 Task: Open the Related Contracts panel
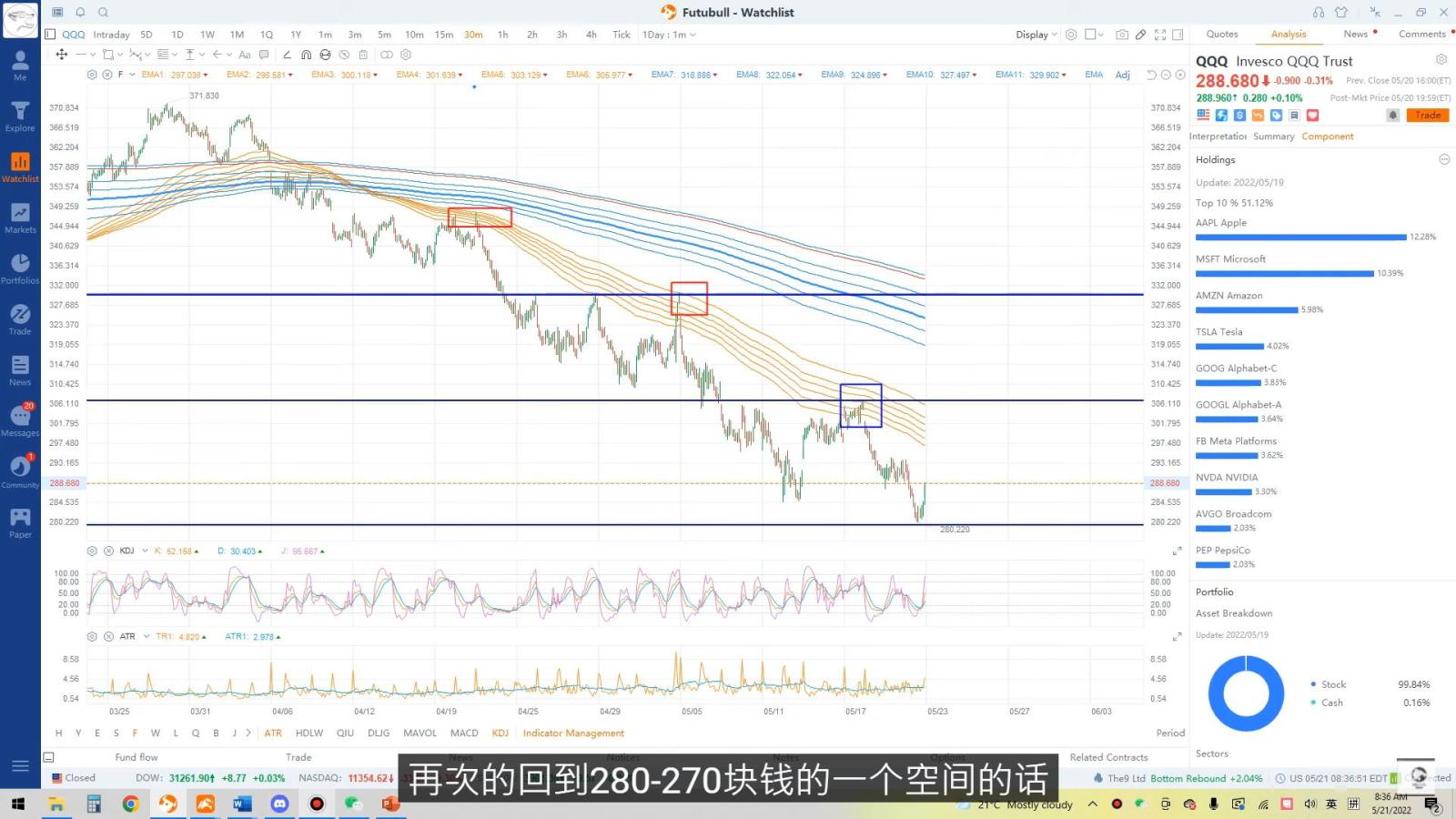coord(1108,757)
